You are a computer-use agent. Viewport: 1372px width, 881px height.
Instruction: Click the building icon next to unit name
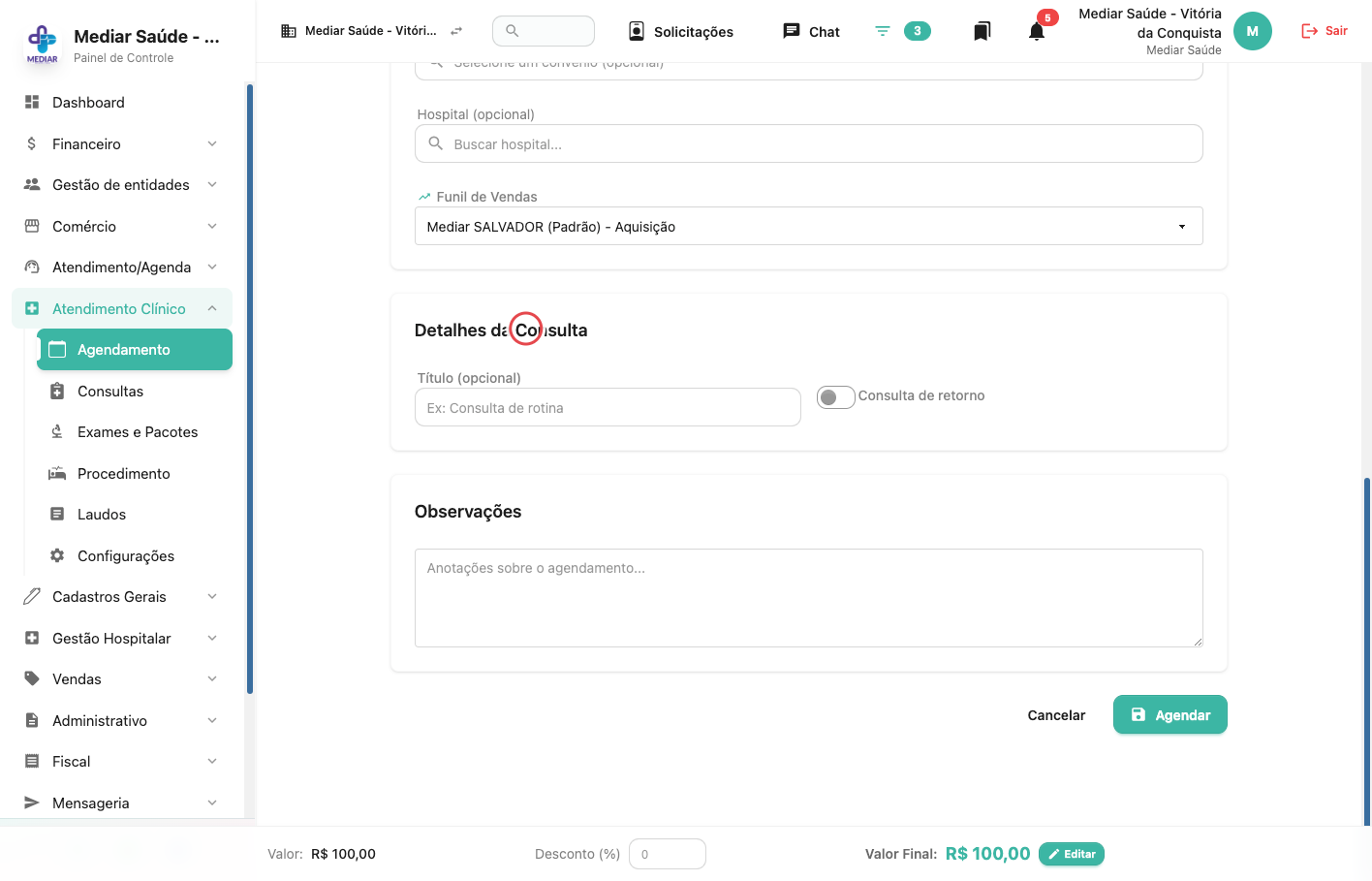[289, 31]
